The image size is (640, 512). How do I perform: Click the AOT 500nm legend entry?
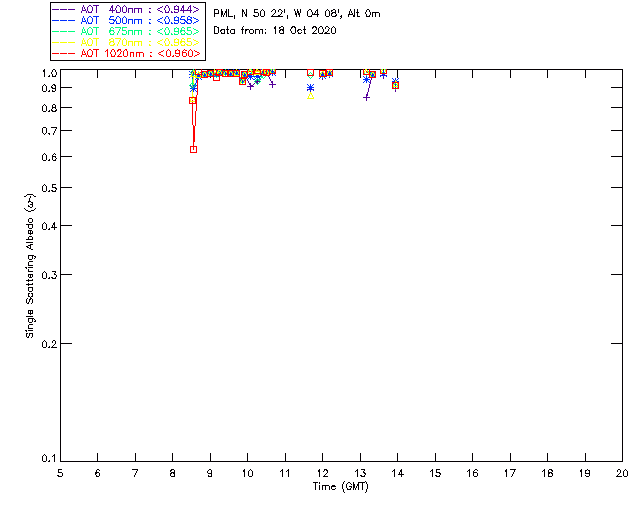tap(126, 20)
